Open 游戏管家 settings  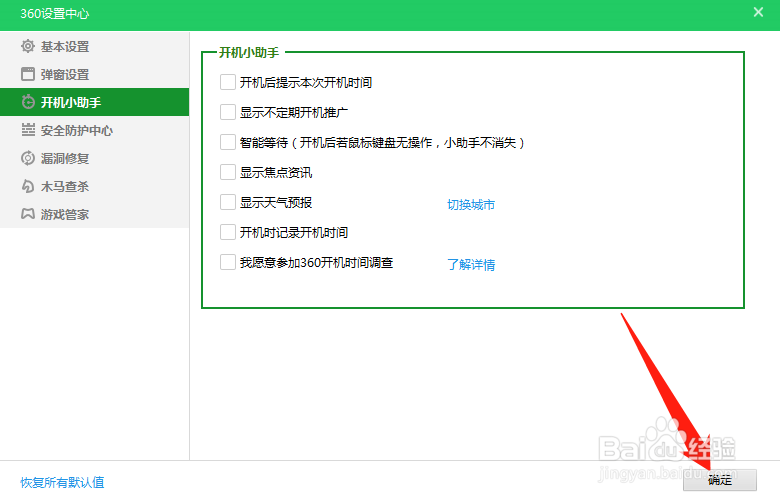(95, 214)
